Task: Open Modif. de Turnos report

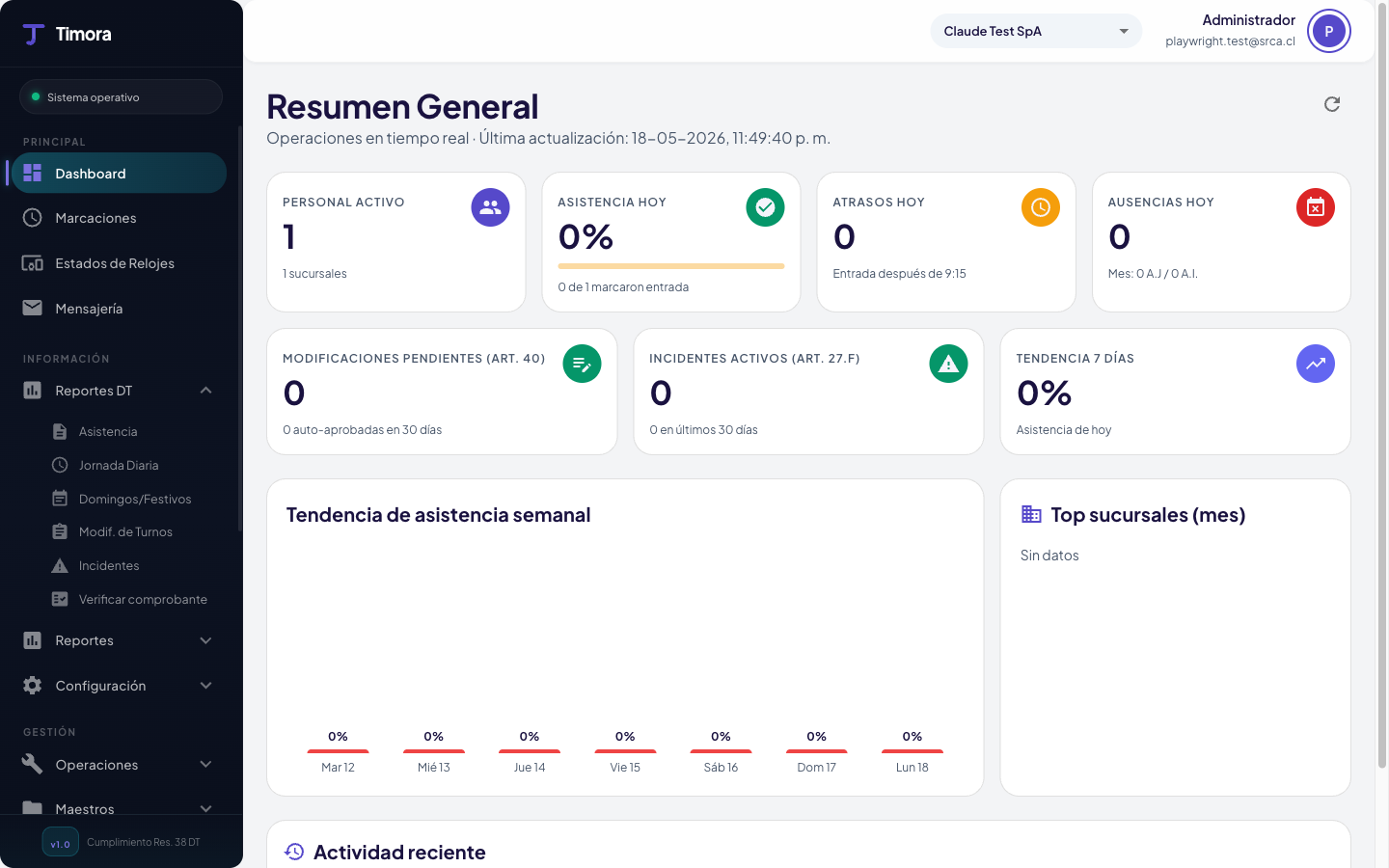Action: [125, 531]
